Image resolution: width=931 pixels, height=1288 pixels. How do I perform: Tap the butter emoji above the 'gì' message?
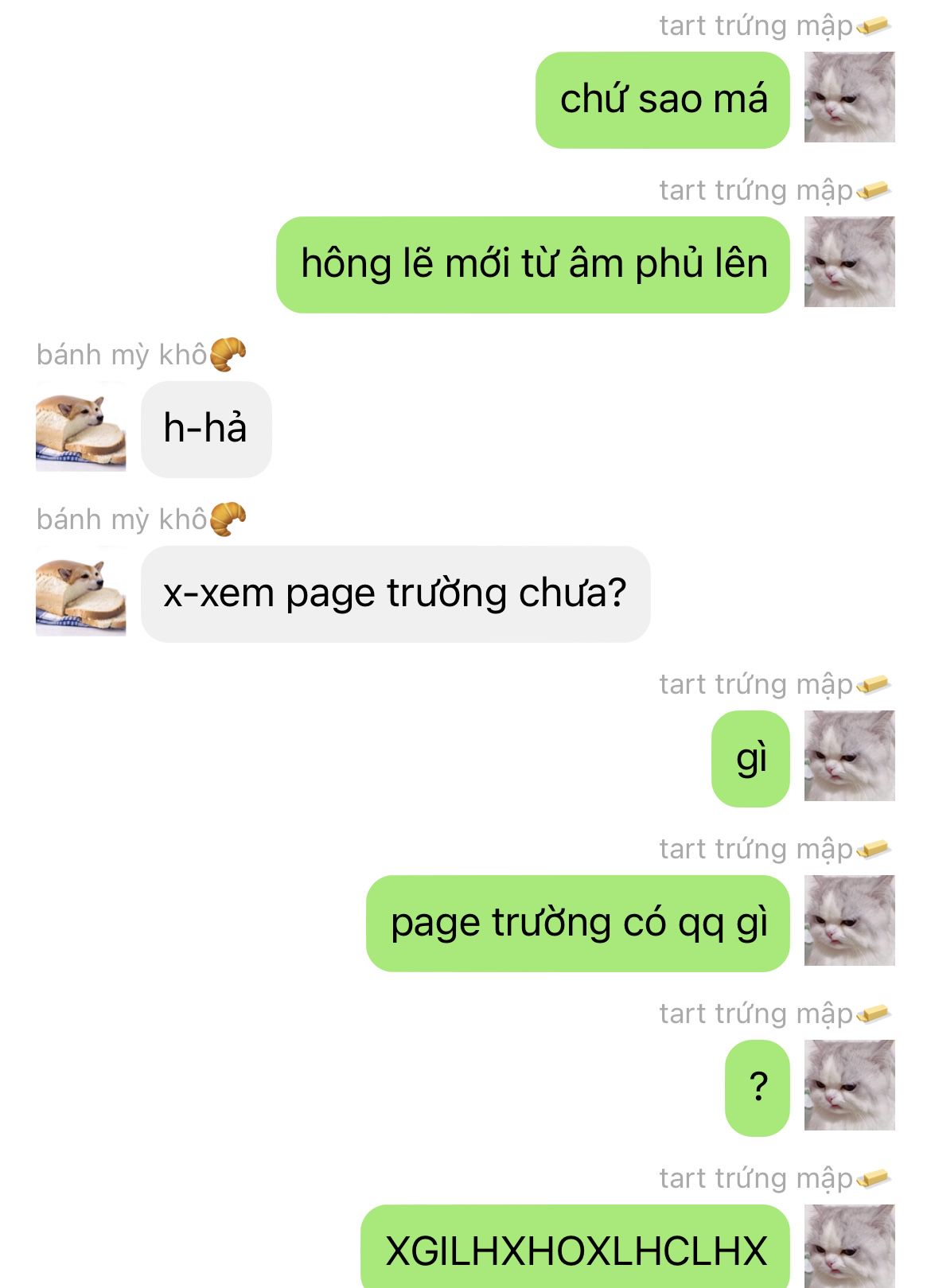pos(874,685)
